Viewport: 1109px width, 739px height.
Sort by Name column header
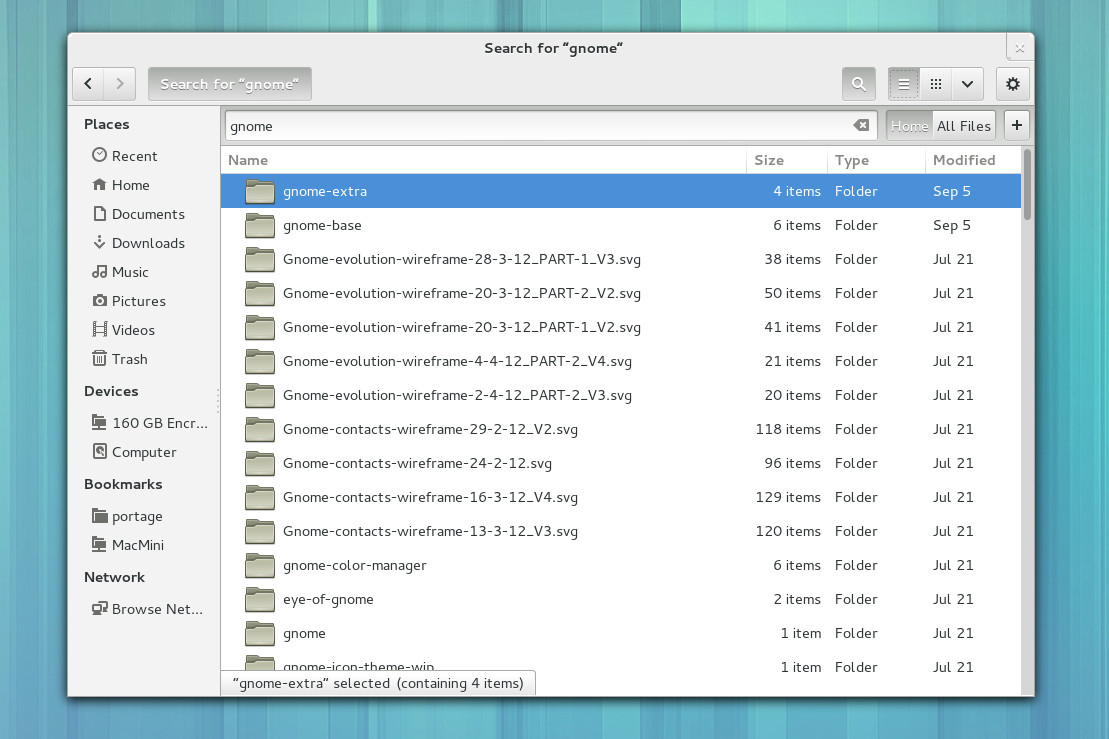(x=484, y=160)
